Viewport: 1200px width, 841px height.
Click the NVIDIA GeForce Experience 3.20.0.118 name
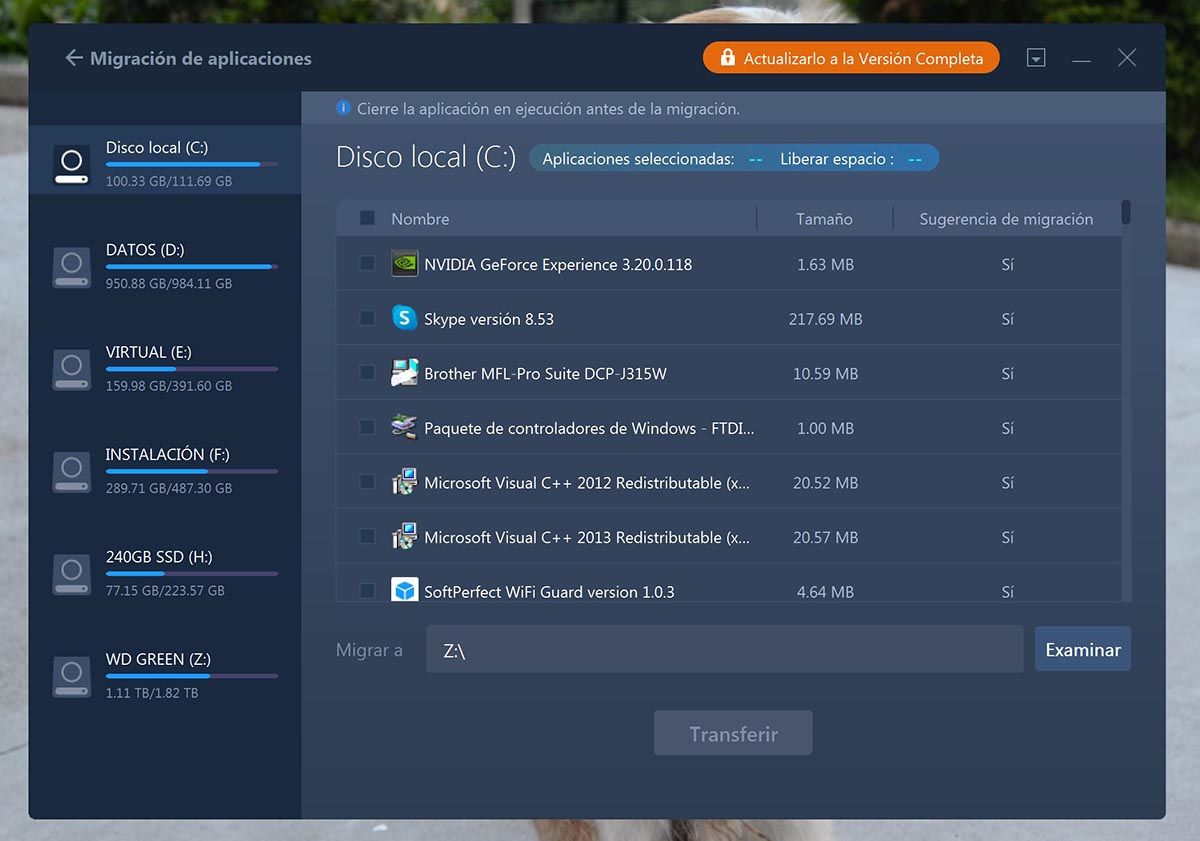pos(558,264)
